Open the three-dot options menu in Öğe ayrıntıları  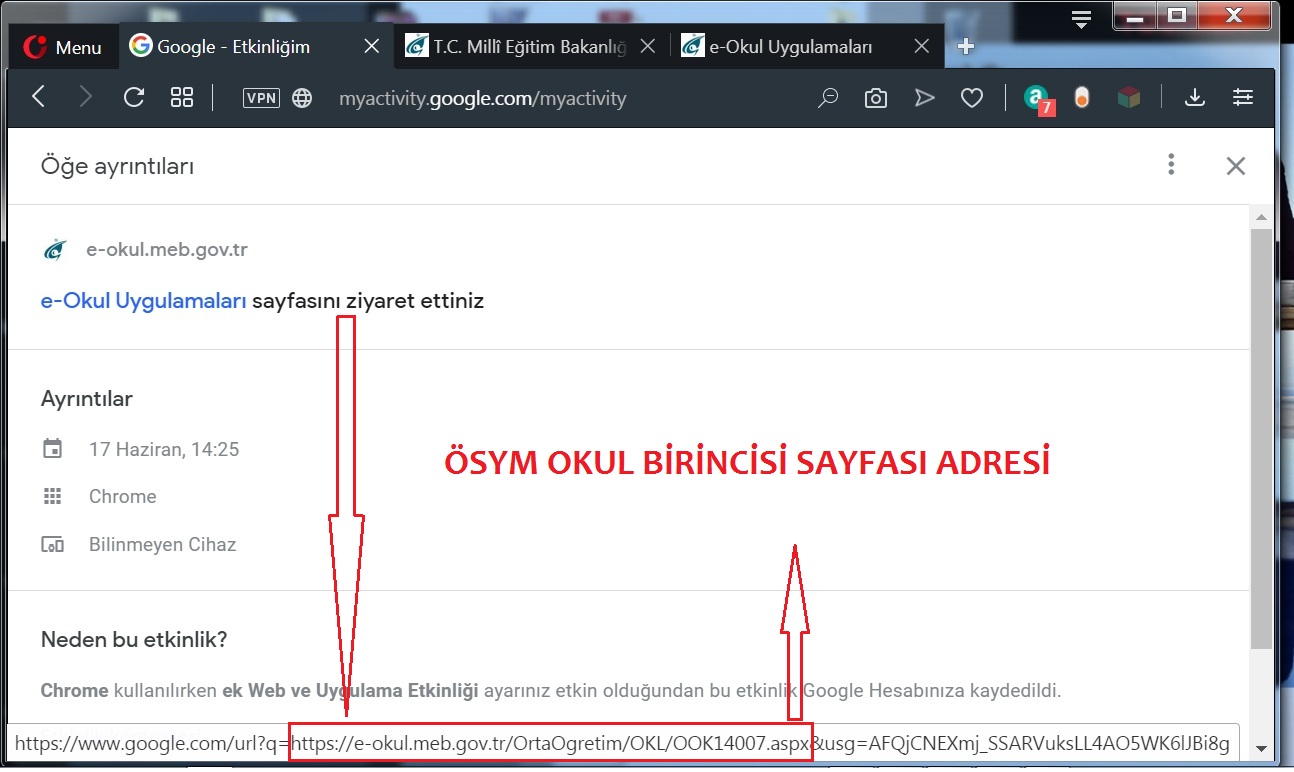click(1171, 165)
